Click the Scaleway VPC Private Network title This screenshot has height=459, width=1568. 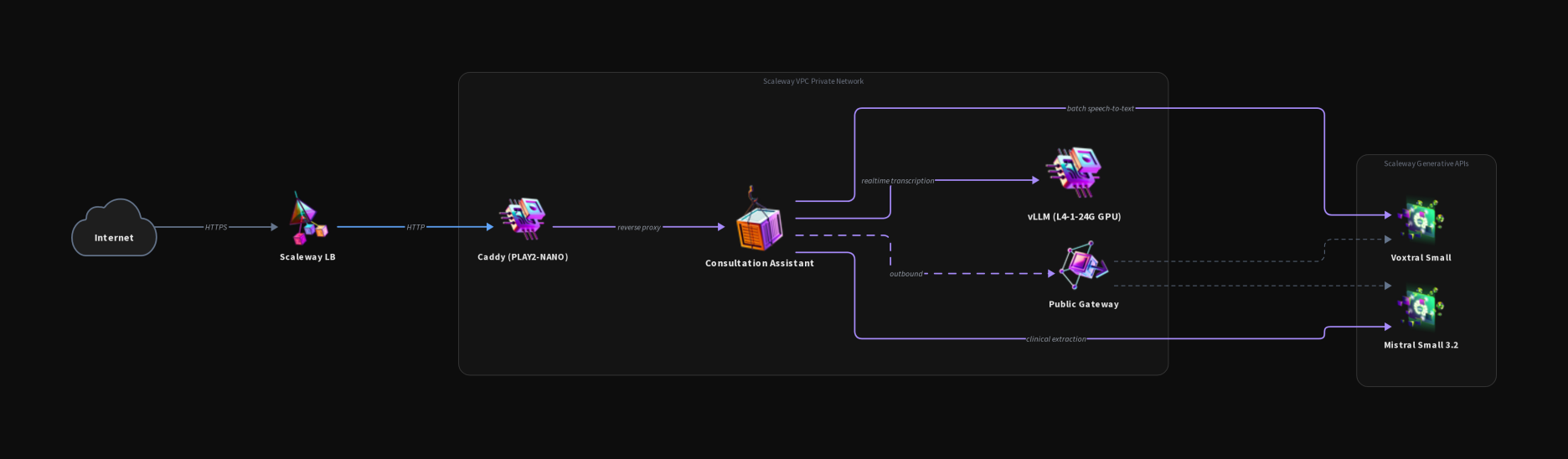813,81
